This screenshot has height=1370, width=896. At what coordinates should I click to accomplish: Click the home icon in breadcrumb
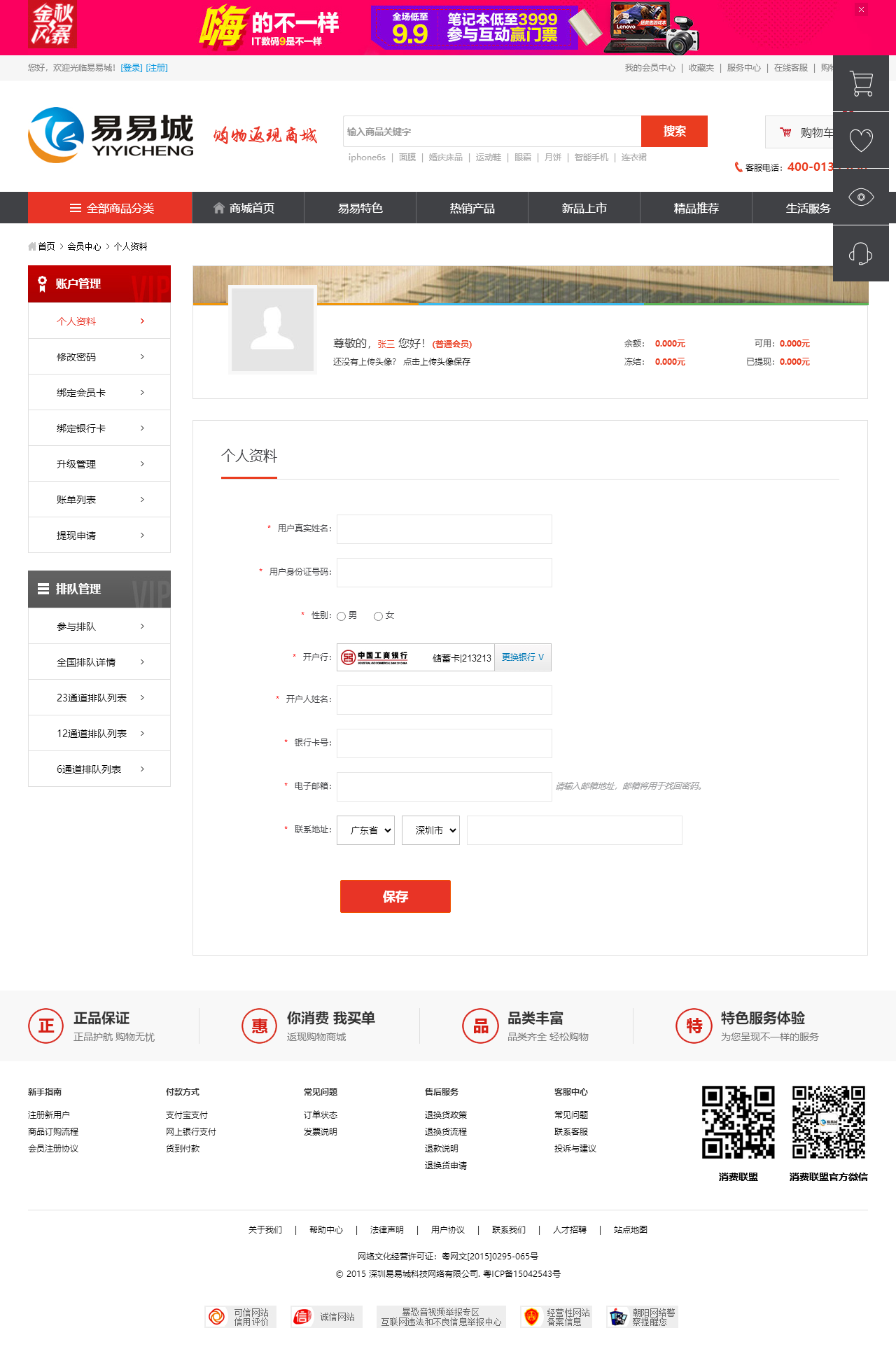(32, 246)
